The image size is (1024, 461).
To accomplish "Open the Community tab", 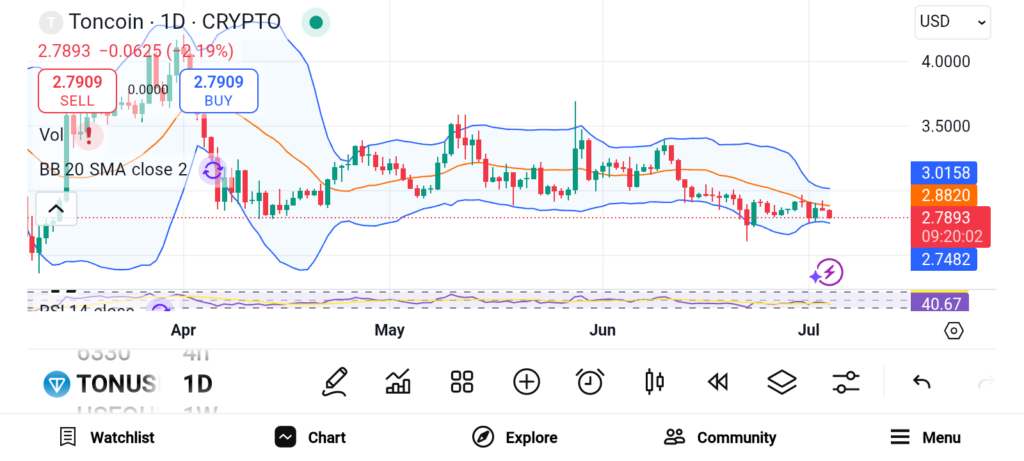I will point(720,437).
